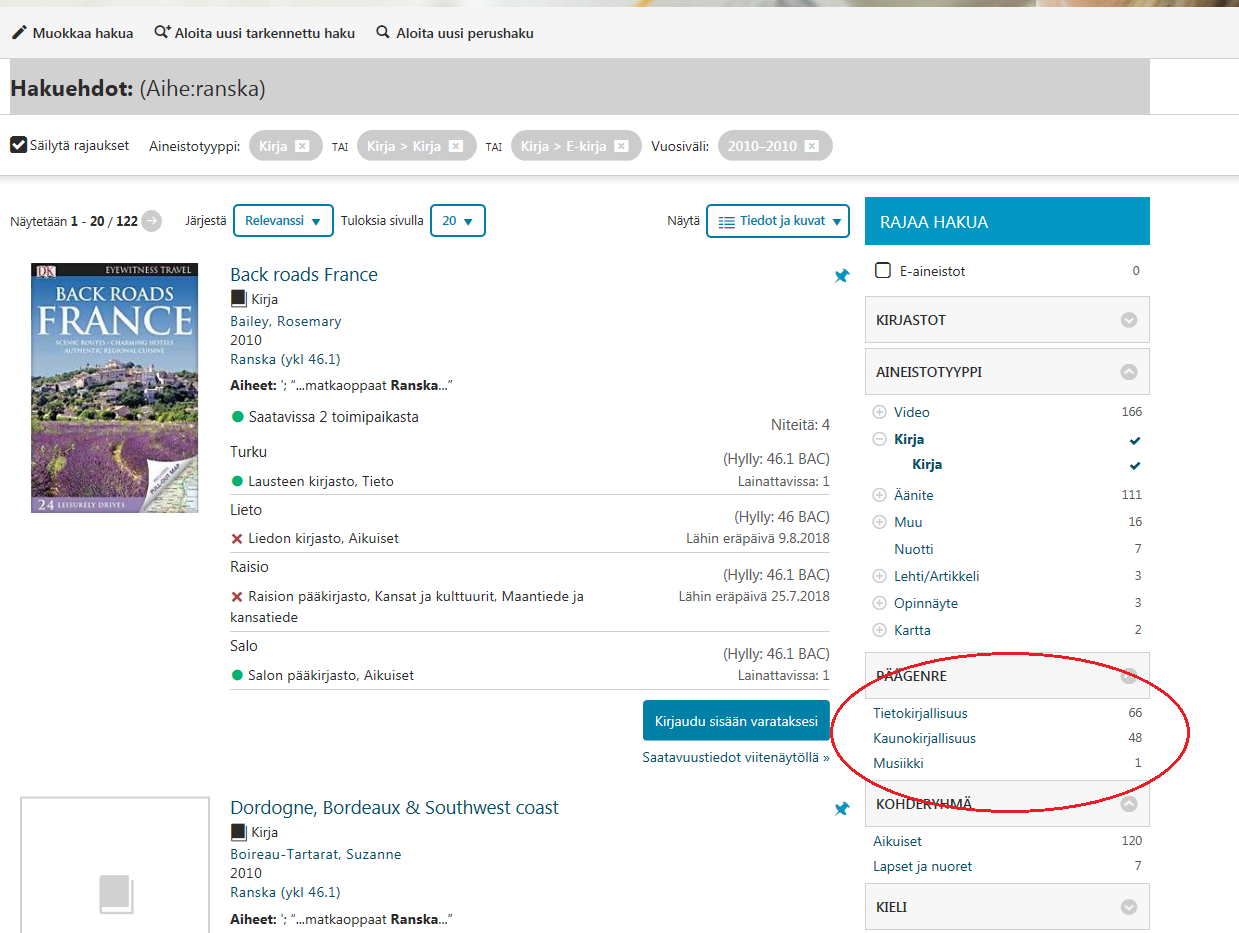Open the Back roads France cover thumbnail
The width and height of the screenshot is (1239, 933).
(114, 388)
